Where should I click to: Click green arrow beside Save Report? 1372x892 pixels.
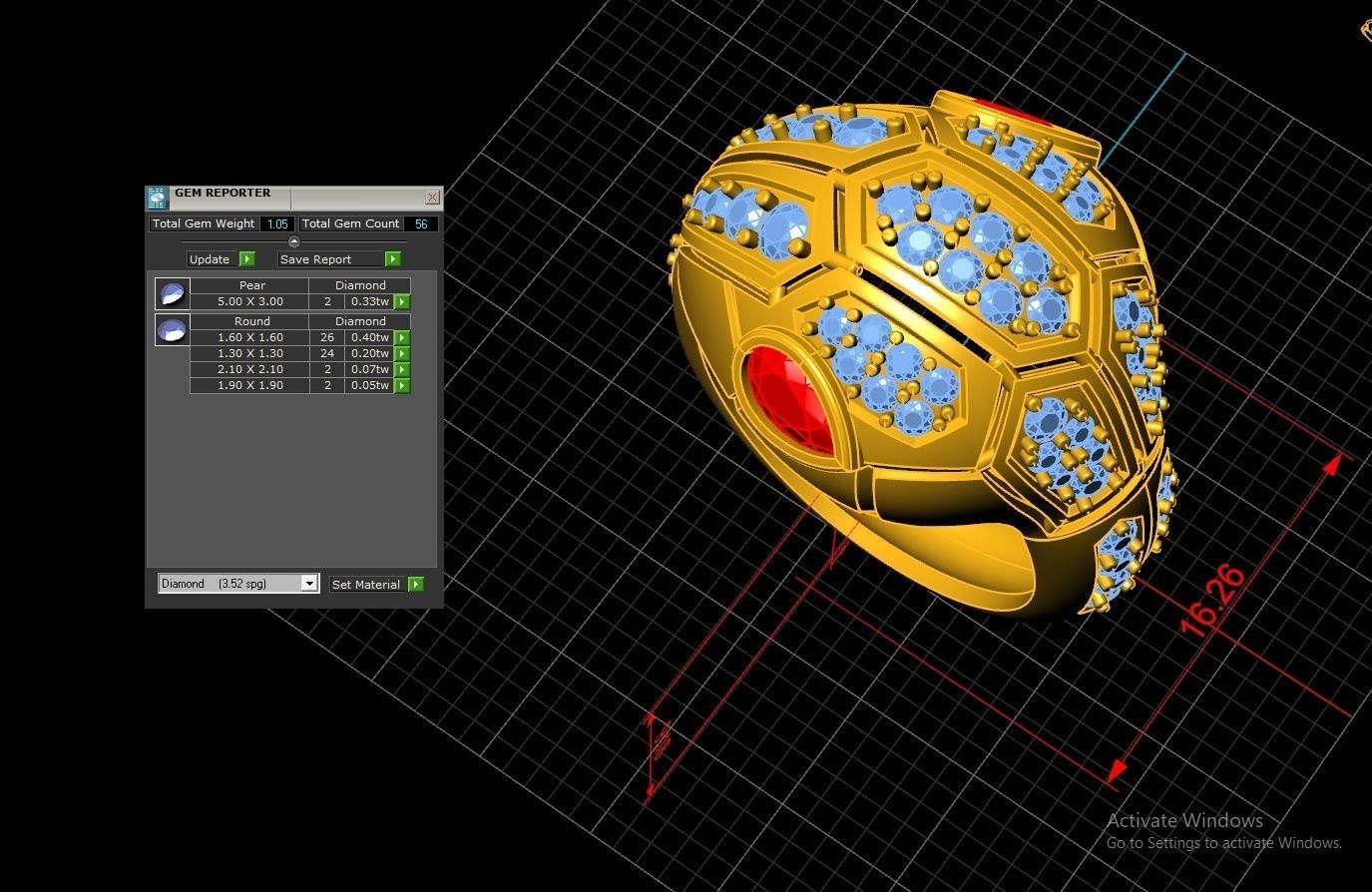point(393,259)
